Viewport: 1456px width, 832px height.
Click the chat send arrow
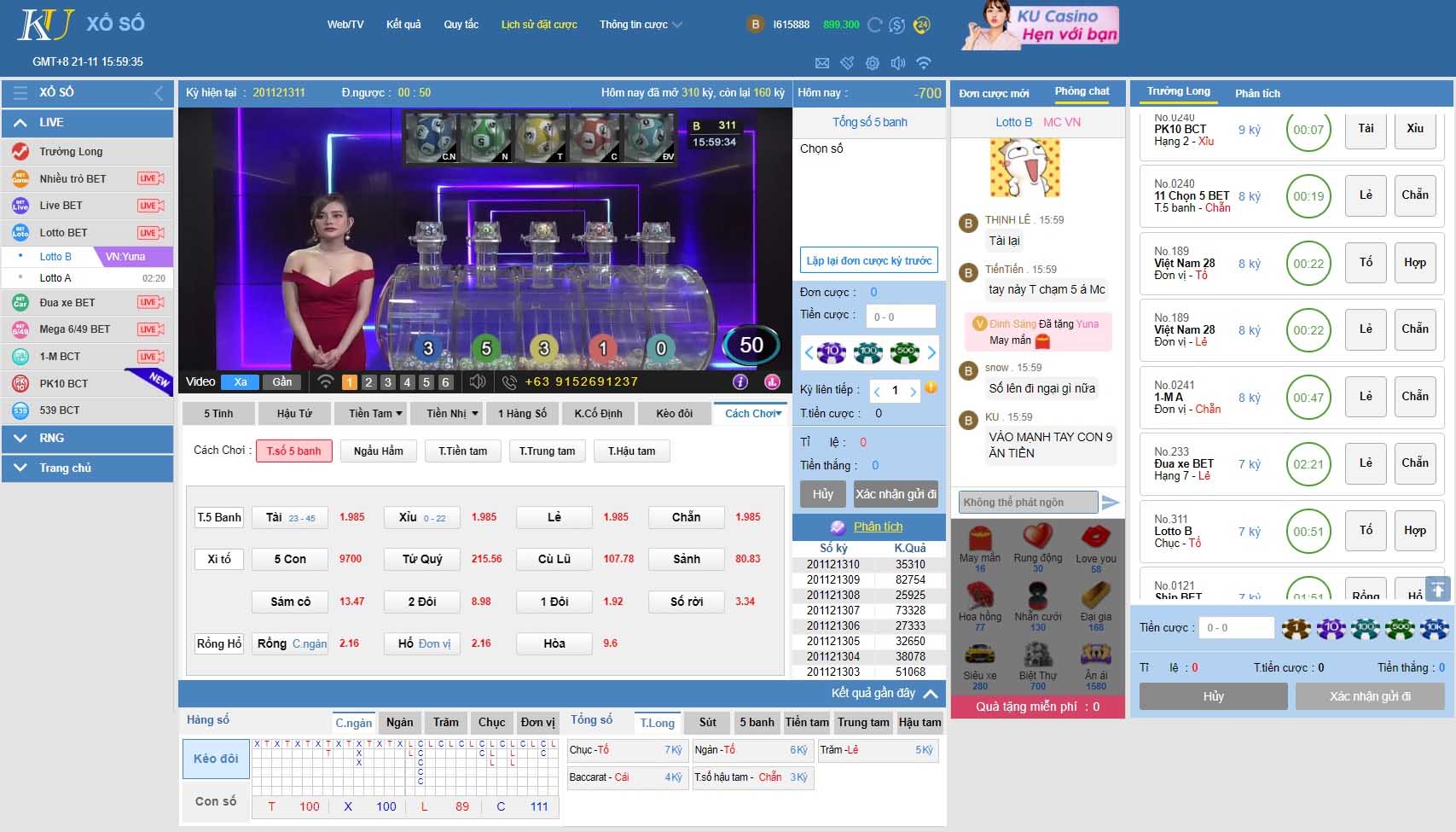pyautogui.click(x=1110, y=502)
